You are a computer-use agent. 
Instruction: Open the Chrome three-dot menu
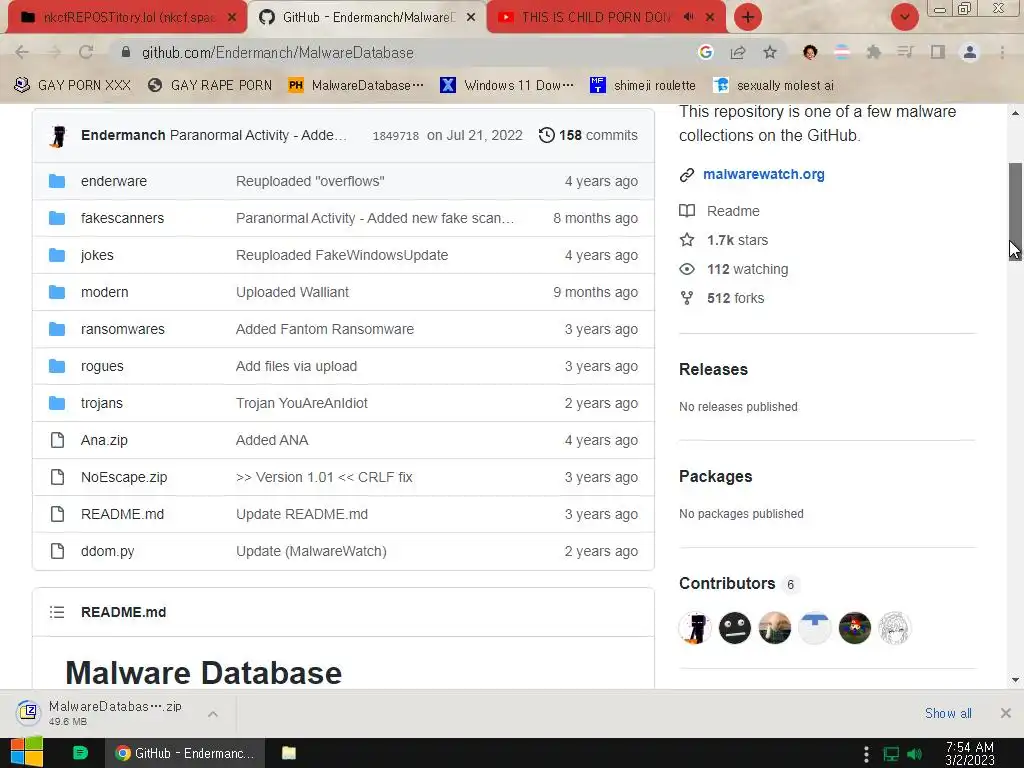tap(1002, 52)
